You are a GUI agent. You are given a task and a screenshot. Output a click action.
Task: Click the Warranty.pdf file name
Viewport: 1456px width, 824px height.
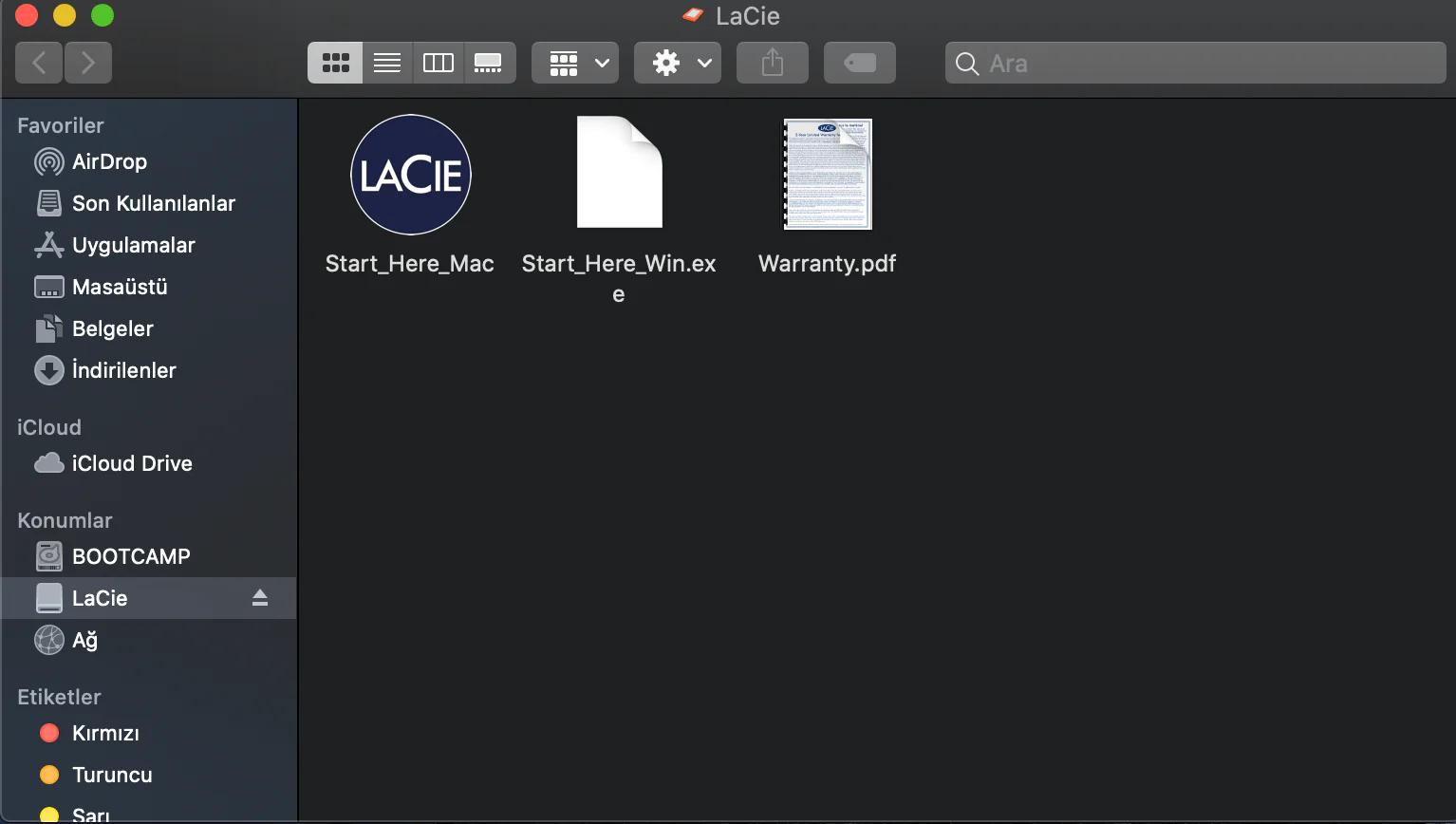click(x=828, y=264)
